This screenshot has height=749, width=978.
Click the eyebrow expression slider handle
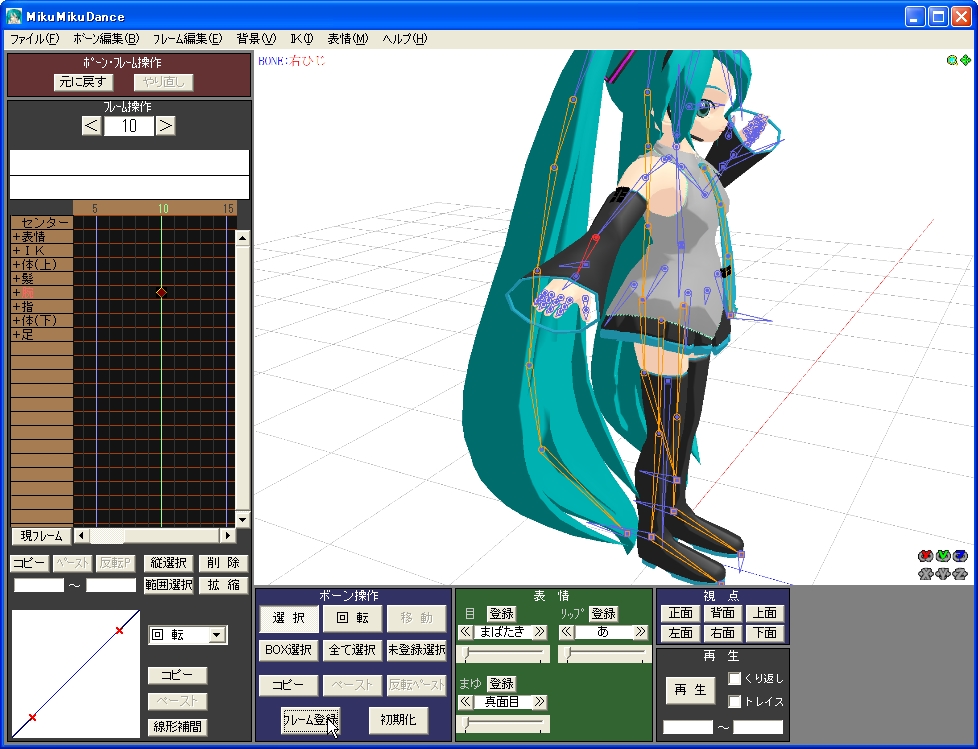click(x=468, y=723)
